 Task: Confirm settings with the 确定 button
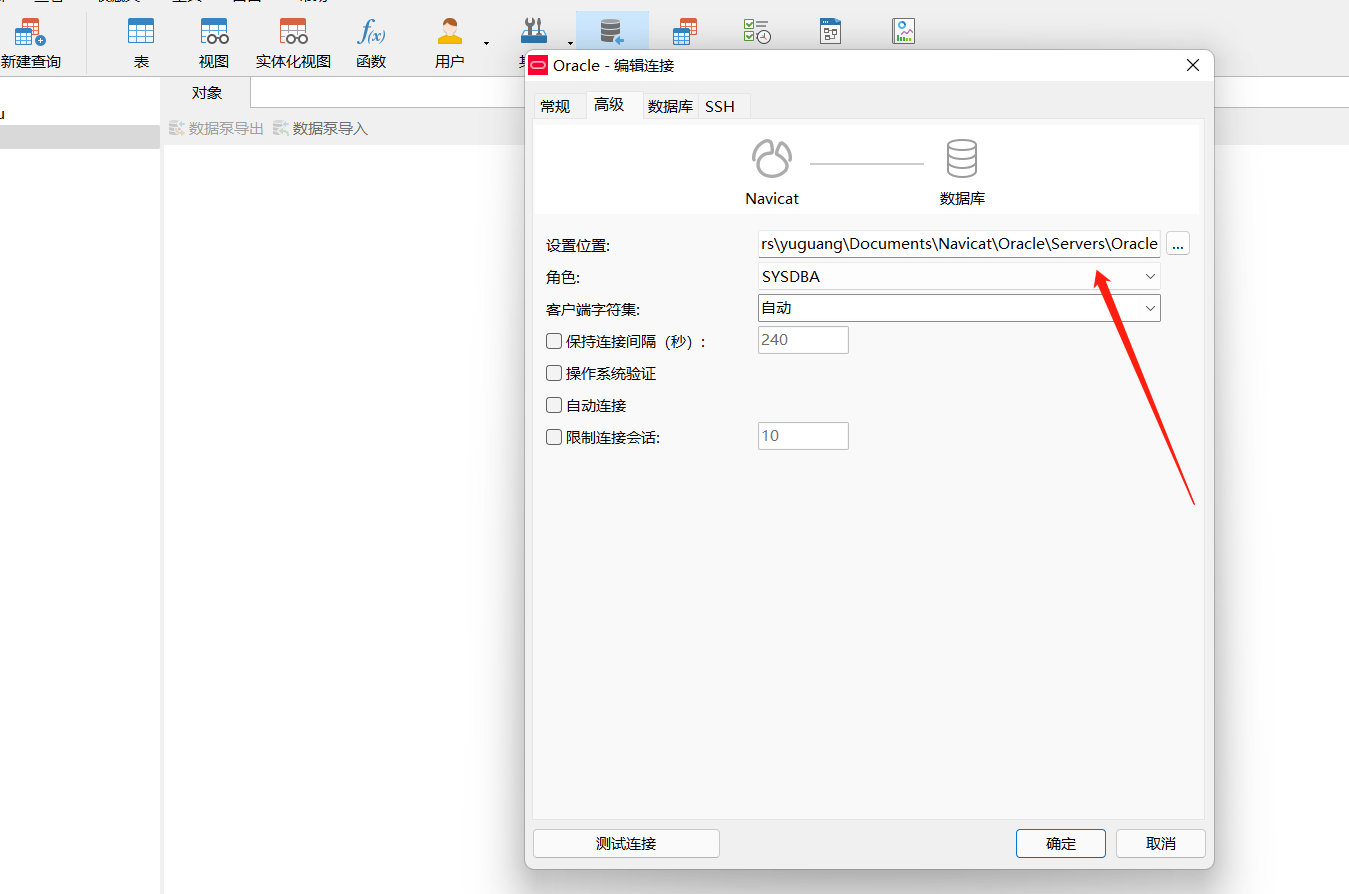[x=1060, y=843]
